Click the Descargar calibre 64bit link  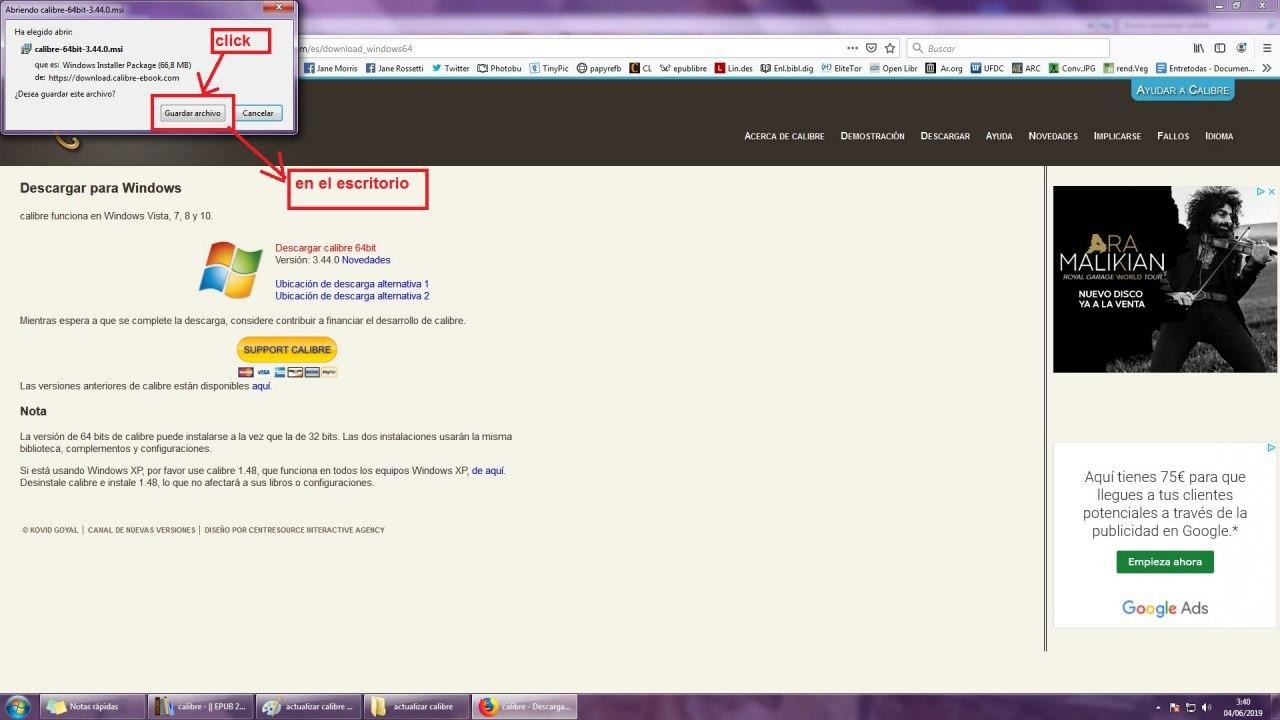(325, 248)
